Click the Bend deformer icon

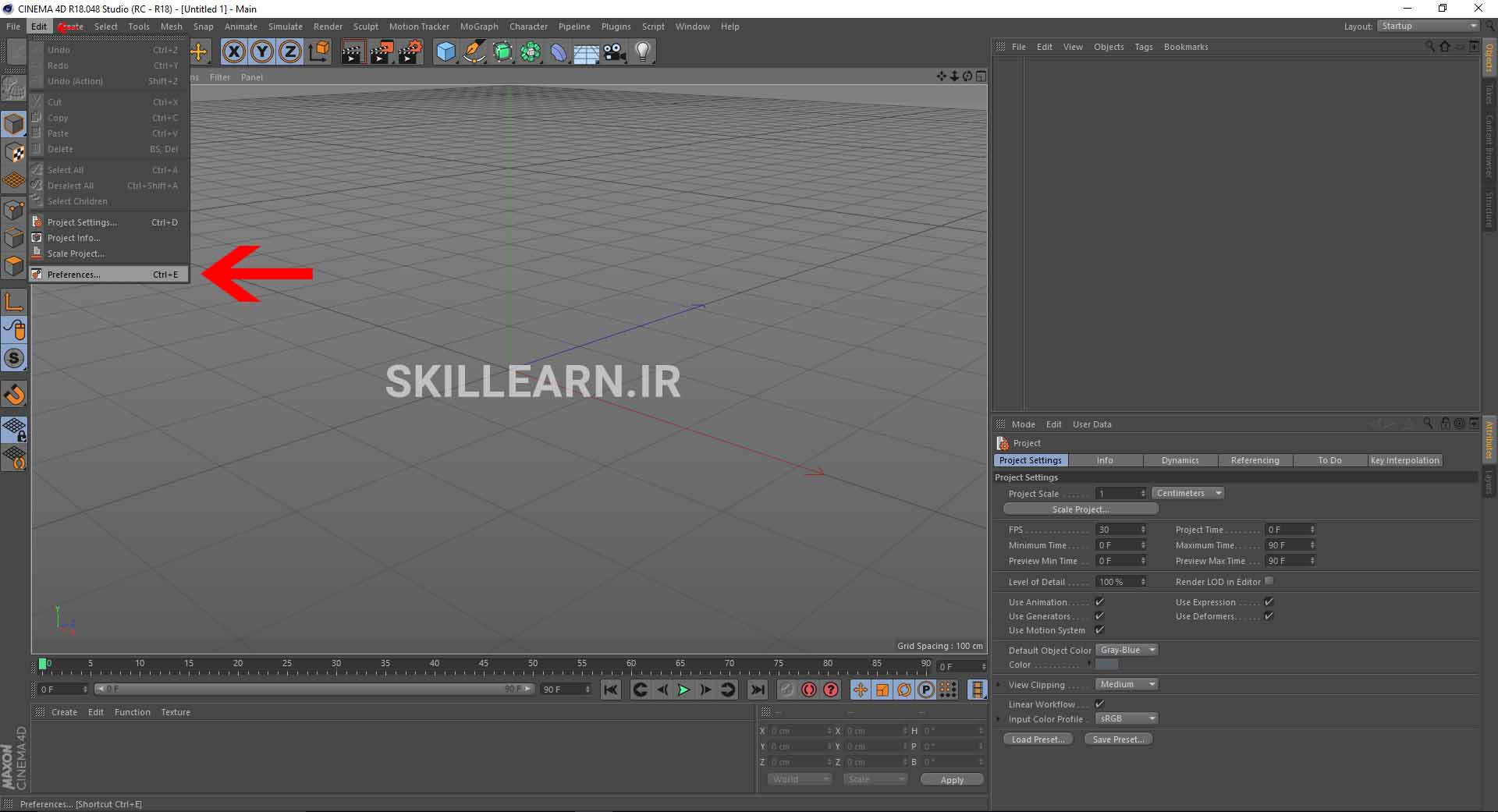coord(559,52)
